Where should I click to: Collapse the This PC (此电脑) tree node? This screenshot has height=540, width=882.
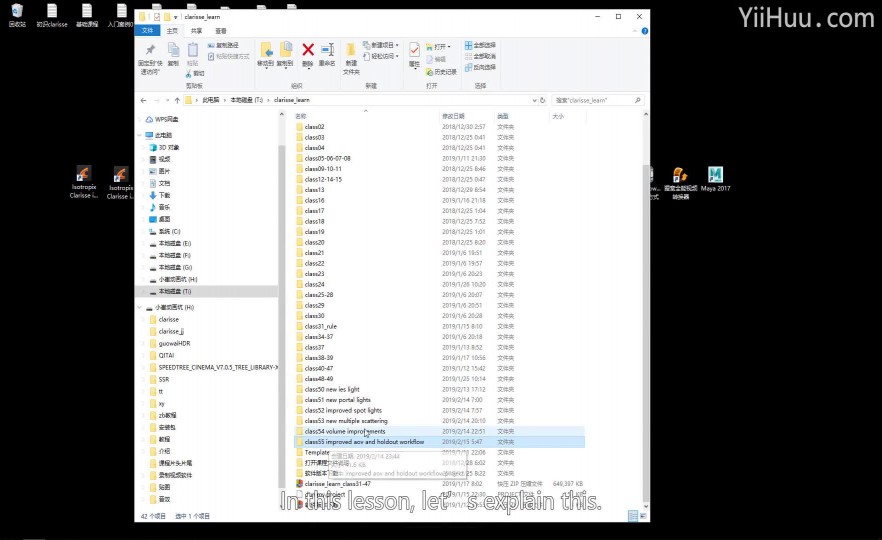click(x=140, y=135)
